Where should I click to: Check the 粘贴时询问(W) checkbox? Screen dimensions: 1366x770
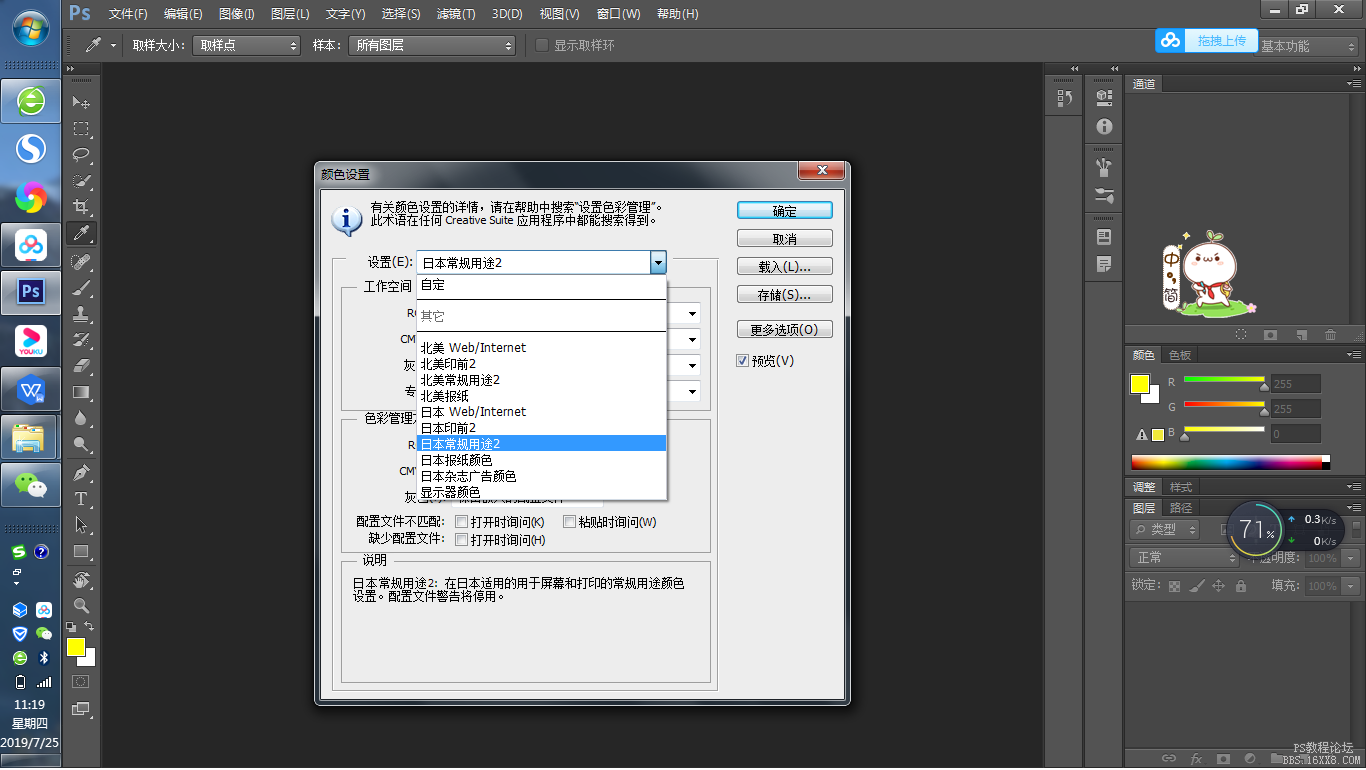569,522
